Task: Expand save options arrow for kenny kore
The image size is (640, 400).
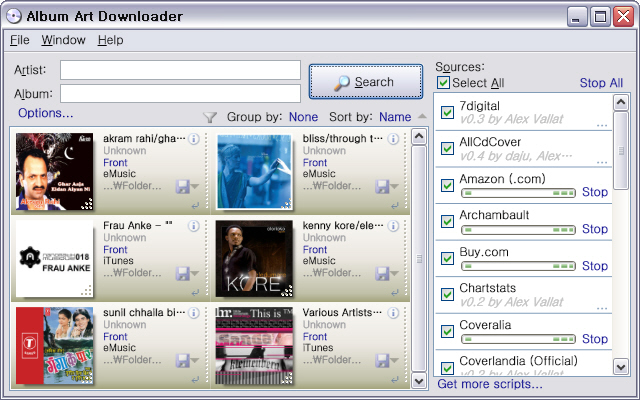Action: pos(394,274)
